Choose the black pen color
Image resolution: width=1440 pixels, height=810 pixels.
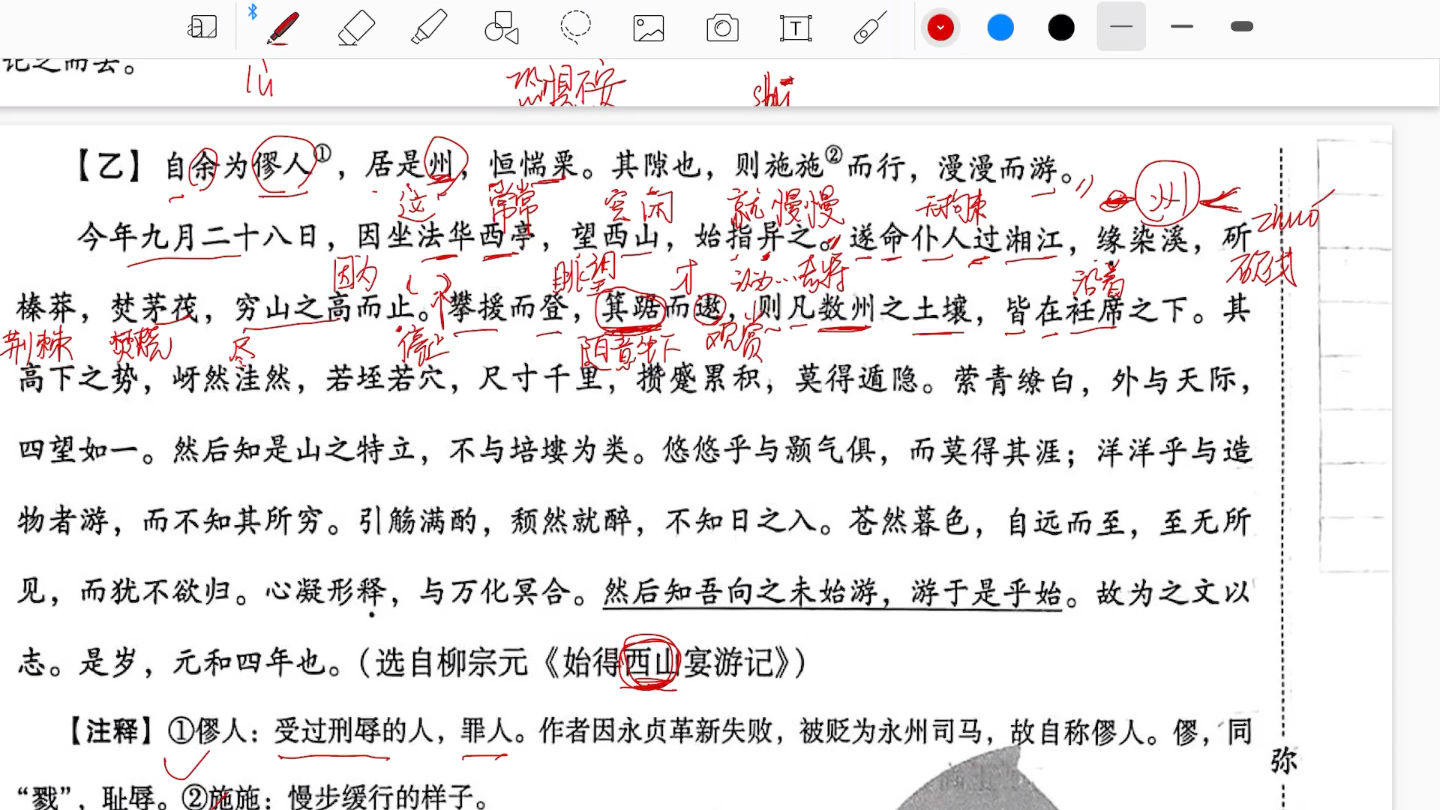(1061, 28)
